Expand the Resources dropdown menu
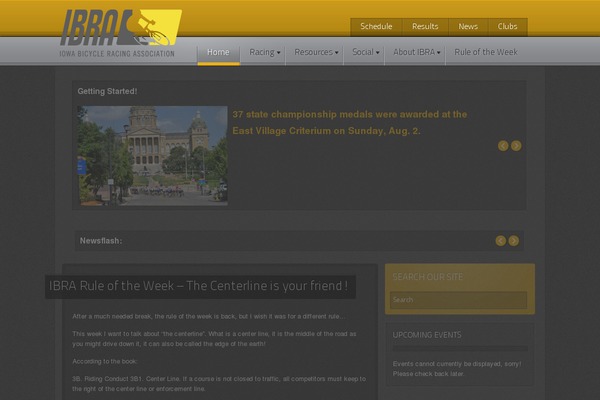The width and height of the screenshot is (600, 400). click(x=316, y=52)
